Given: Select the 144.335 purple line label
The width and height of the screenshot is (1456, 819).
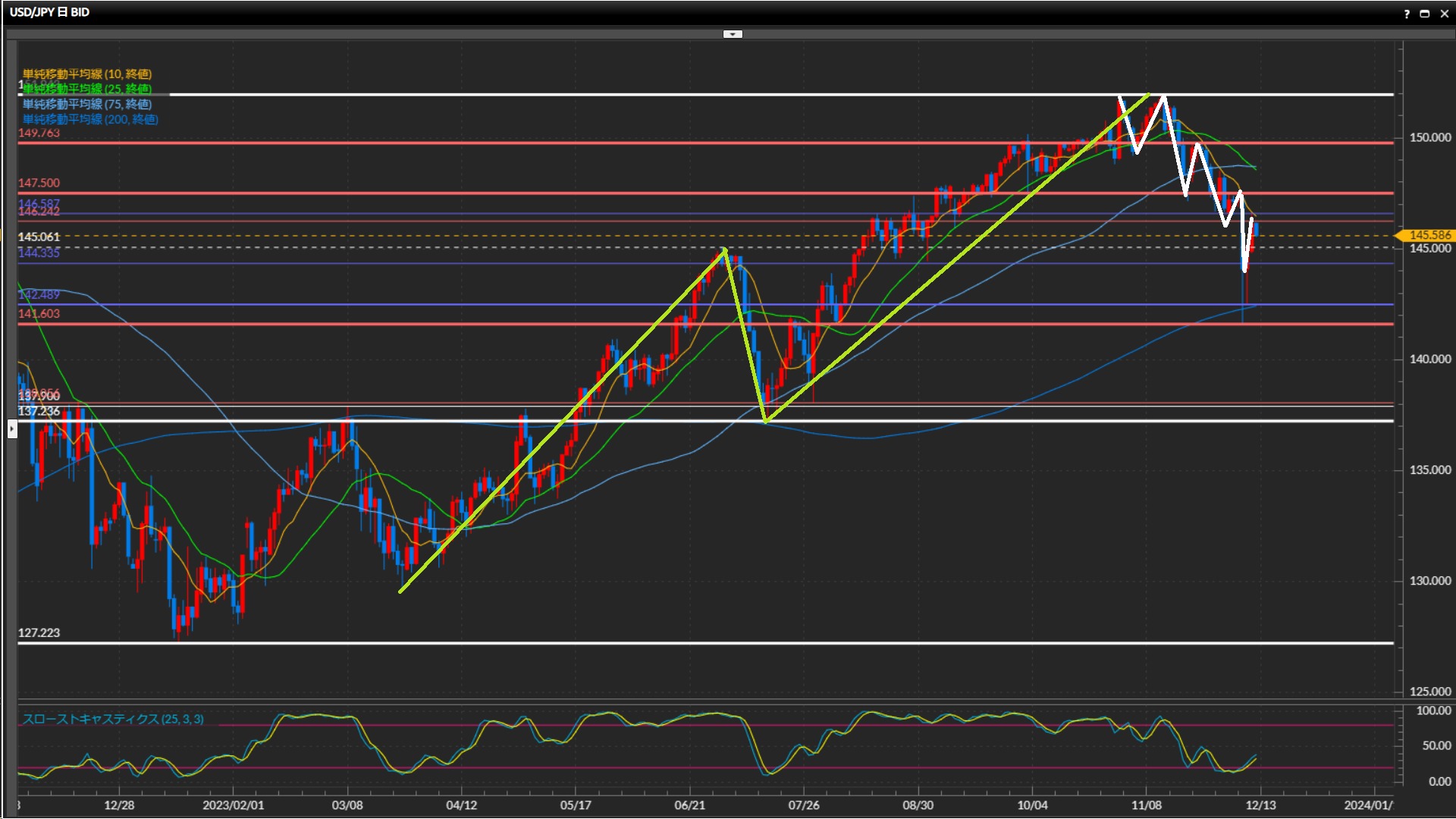Looking at the screenshot, I should coord(39,253).
